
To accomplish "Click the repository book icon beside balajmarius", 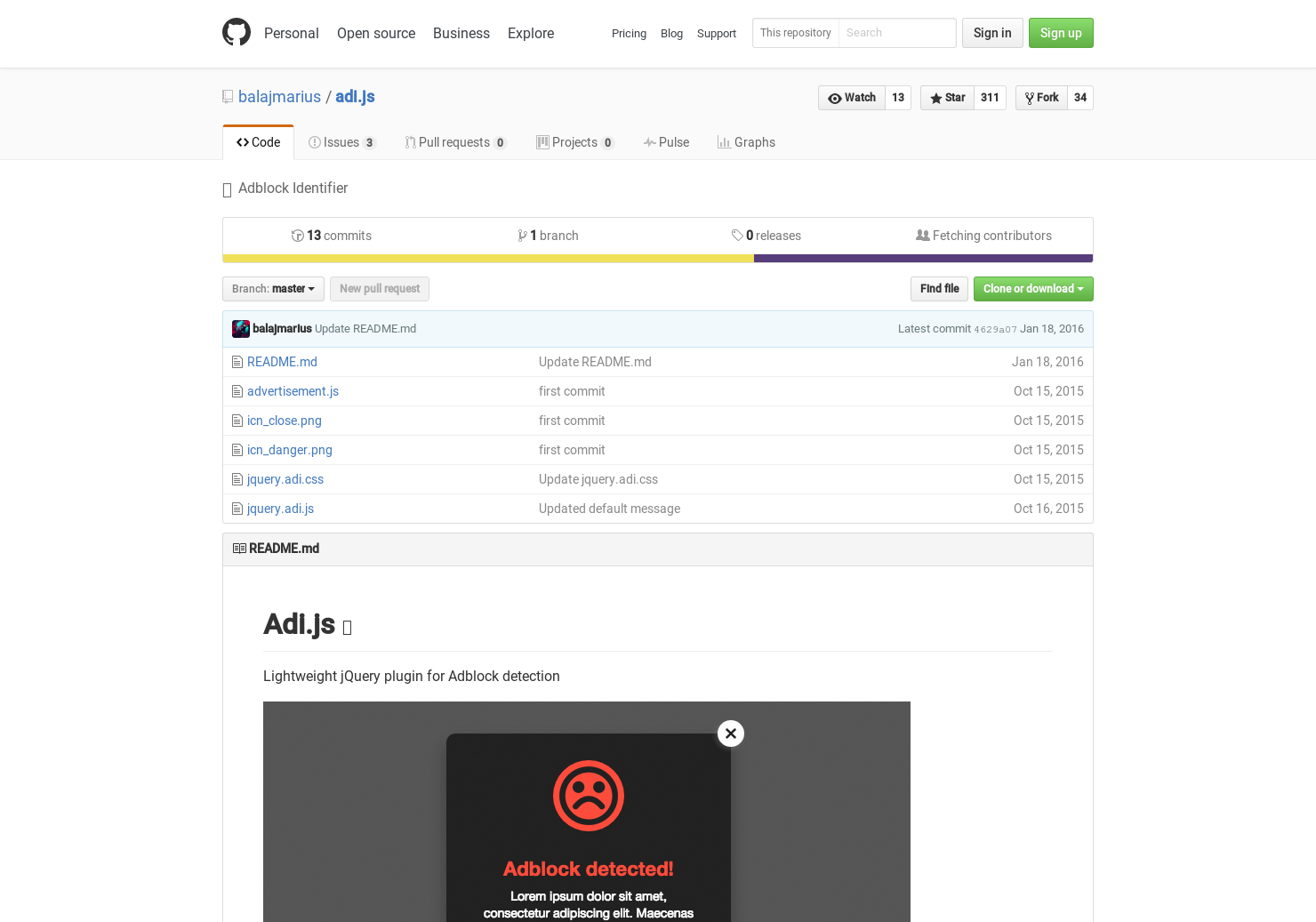I will point(228,96).
